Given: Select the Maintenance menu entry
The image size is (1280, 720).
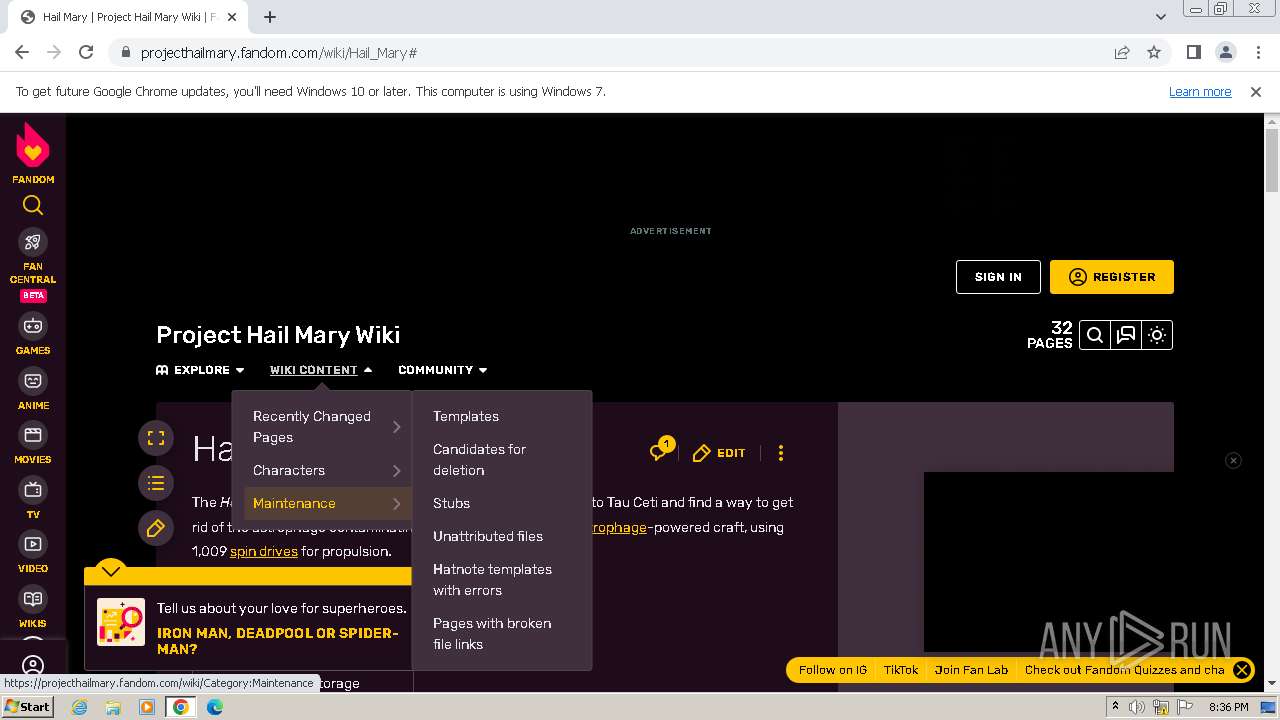Looking at the screenshot, I should click(x=326, y=503).
